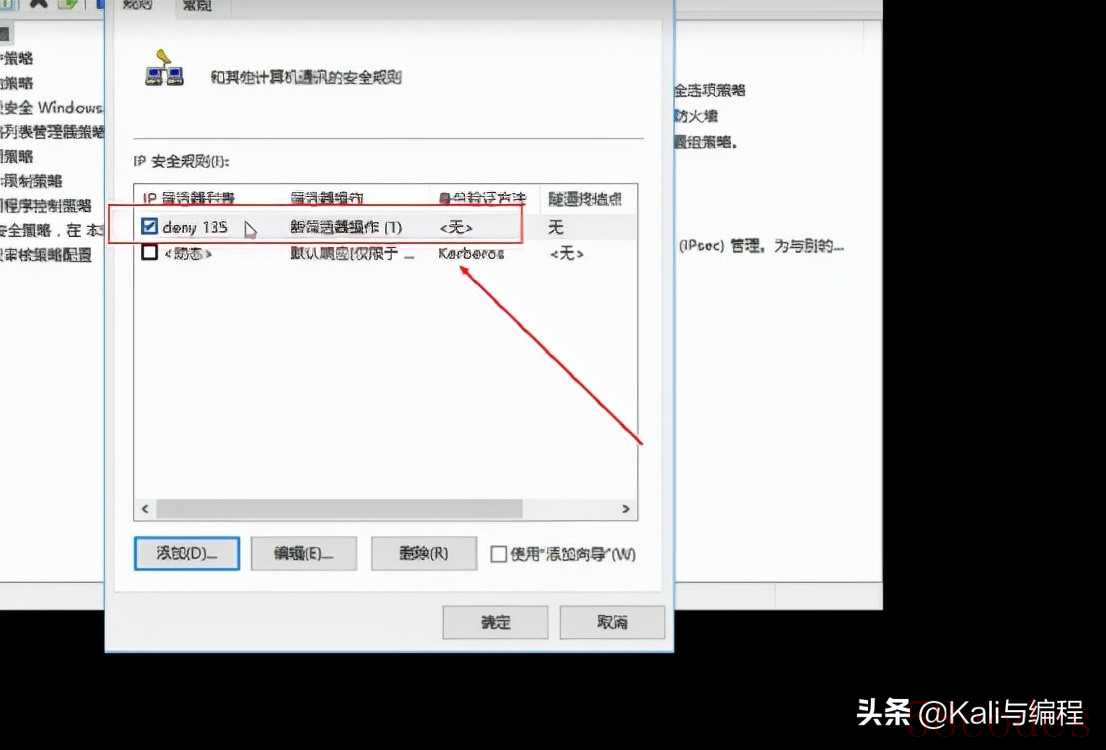Toggle the <动态> rule checkbox
The width and height of the screenshot is (1106, 750).
149,252
